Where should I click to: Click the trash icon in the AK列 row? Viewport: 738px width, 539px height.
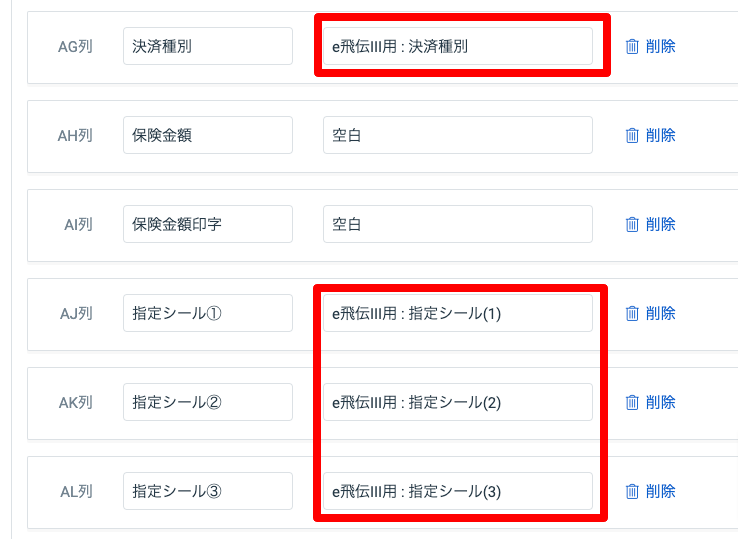632,402
